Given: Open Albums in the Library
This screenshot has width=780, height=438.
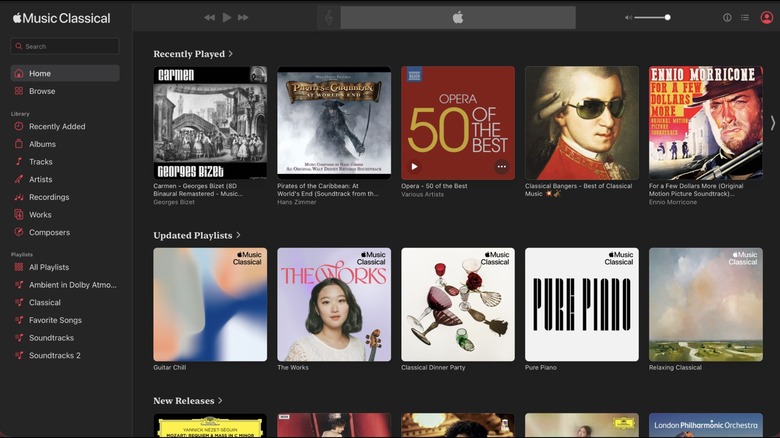Looking at the screenshot, I should [x=65, y=144].
